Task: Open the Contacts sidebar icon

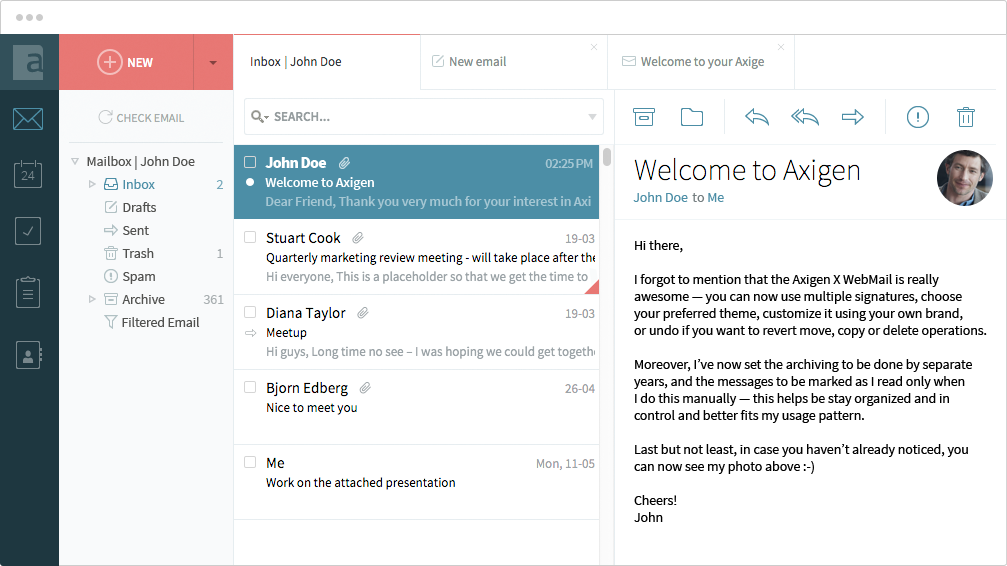Action: 28,354
